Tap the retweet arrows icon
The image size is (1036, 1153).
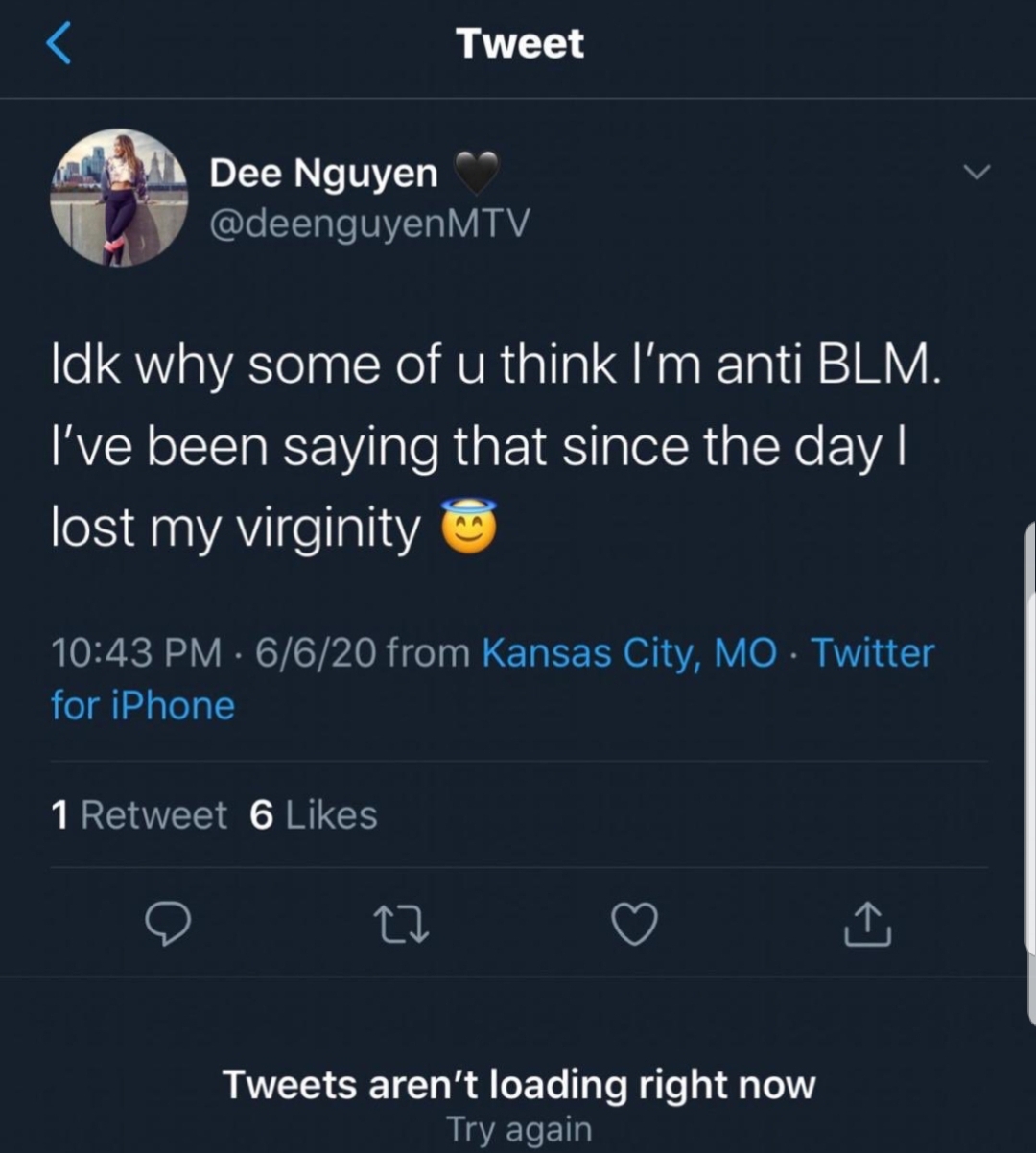click(402, 924)
